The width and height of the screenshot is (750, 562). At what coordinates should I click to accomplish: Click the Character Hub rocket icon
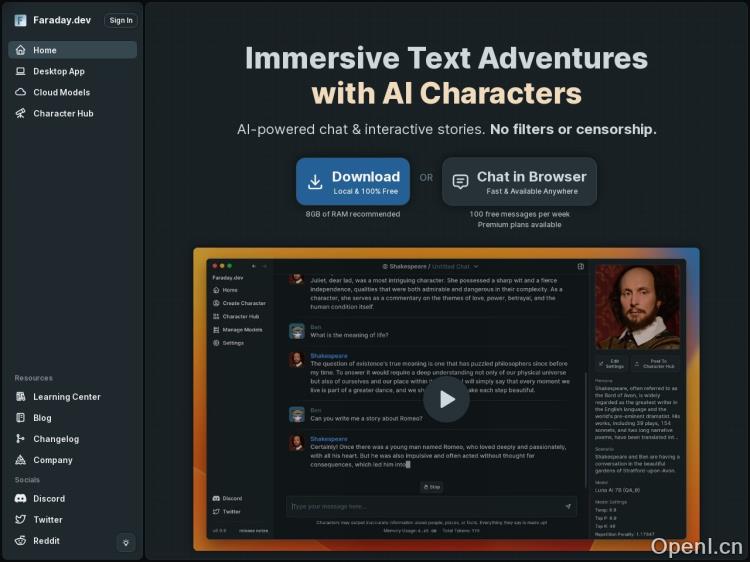point(21,114)
